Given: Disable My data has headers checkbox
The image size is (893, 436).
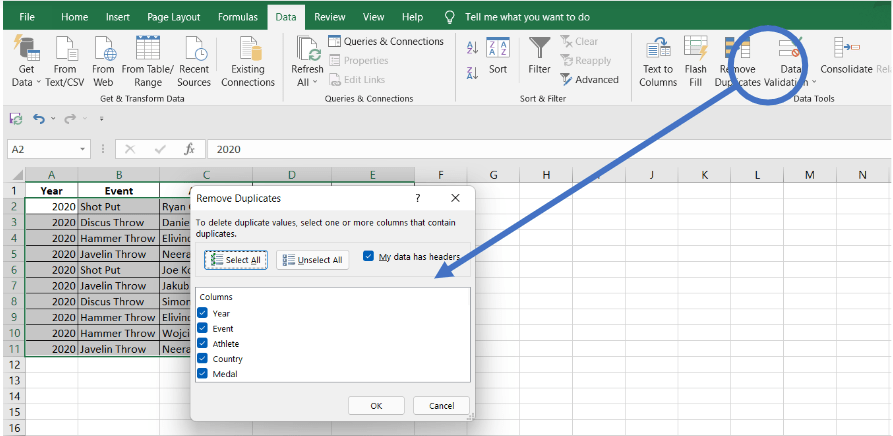Looking at the screenshot, I should (369, 257).
